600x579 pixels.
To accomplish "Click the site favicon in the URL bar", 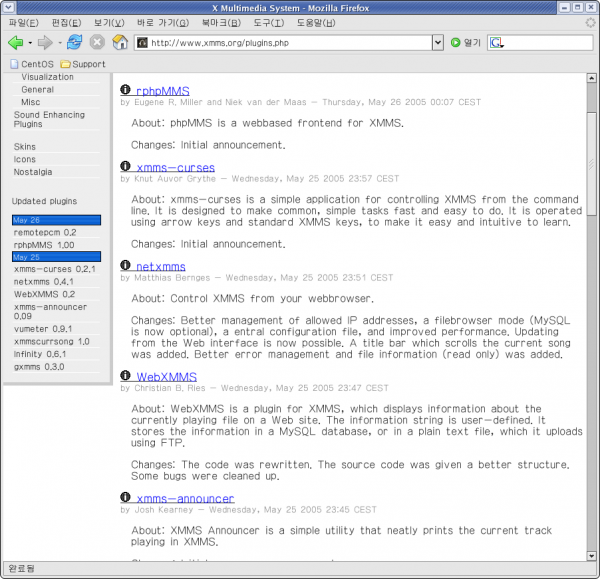I will pyautogui.click(x=142, y=42).
